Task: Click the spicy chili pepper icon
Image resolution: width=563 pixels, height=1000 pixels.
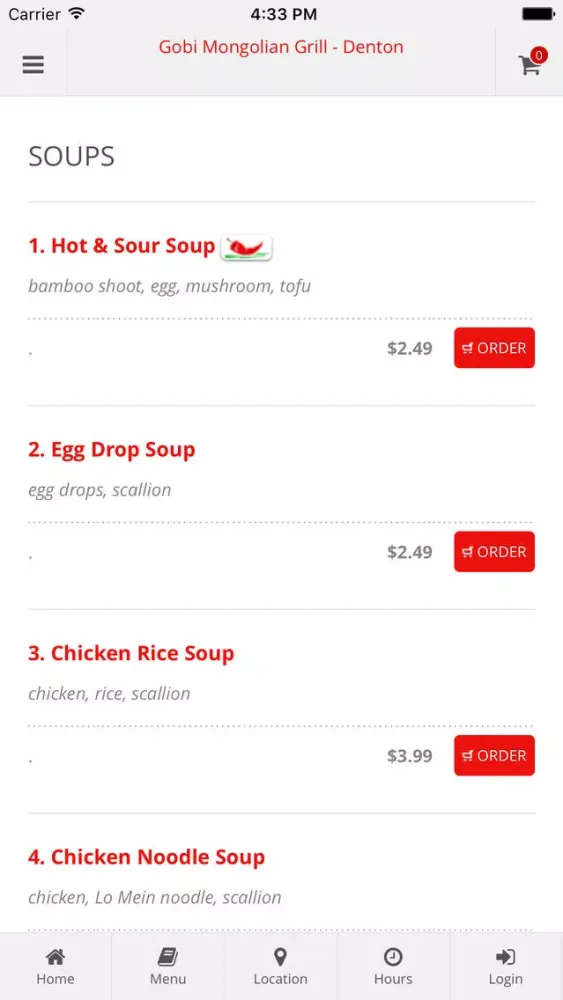Action: click(246, 247)
